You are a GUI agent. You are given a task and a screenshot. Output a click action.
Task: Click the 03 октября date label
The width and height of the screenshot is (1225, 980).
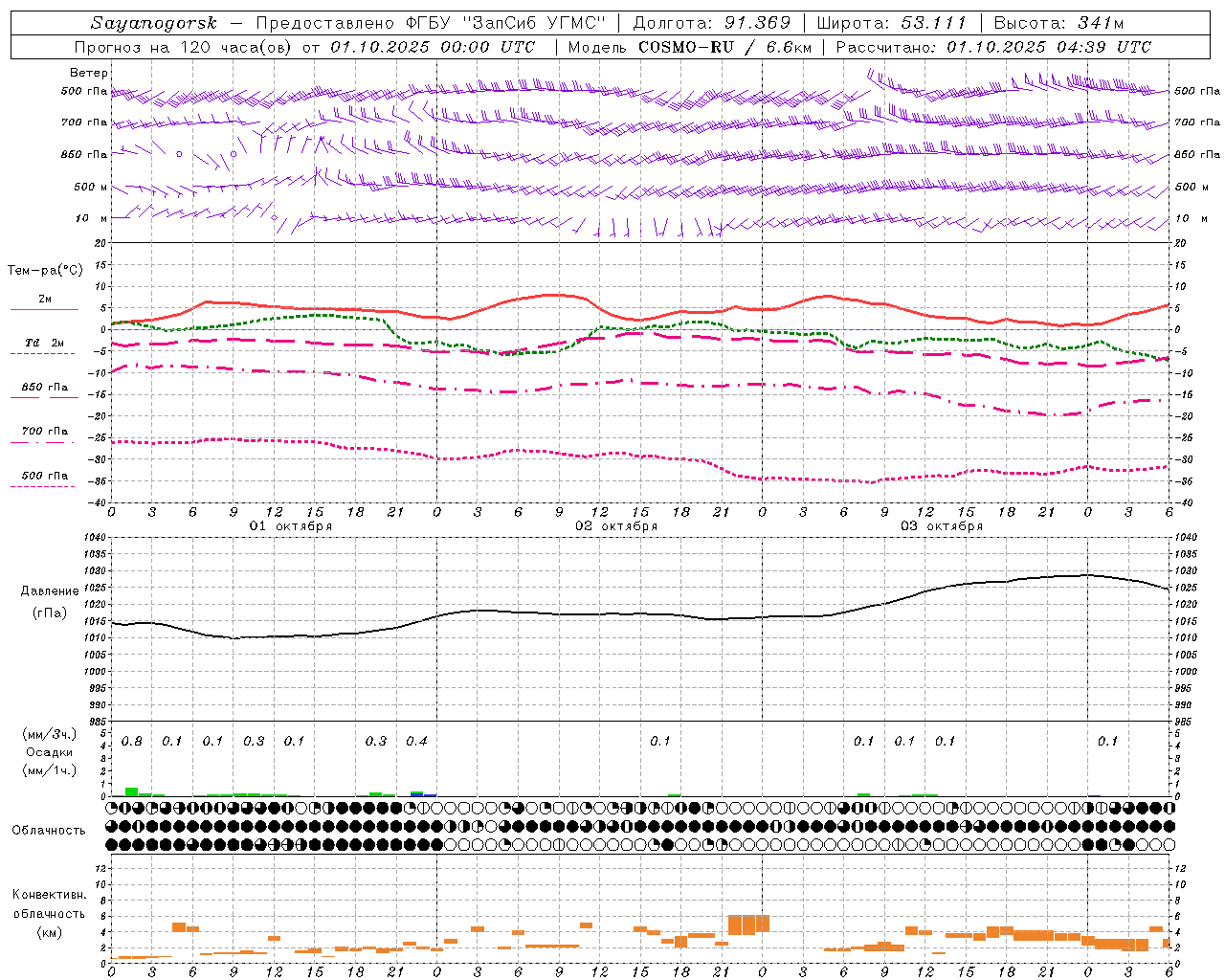942,526
